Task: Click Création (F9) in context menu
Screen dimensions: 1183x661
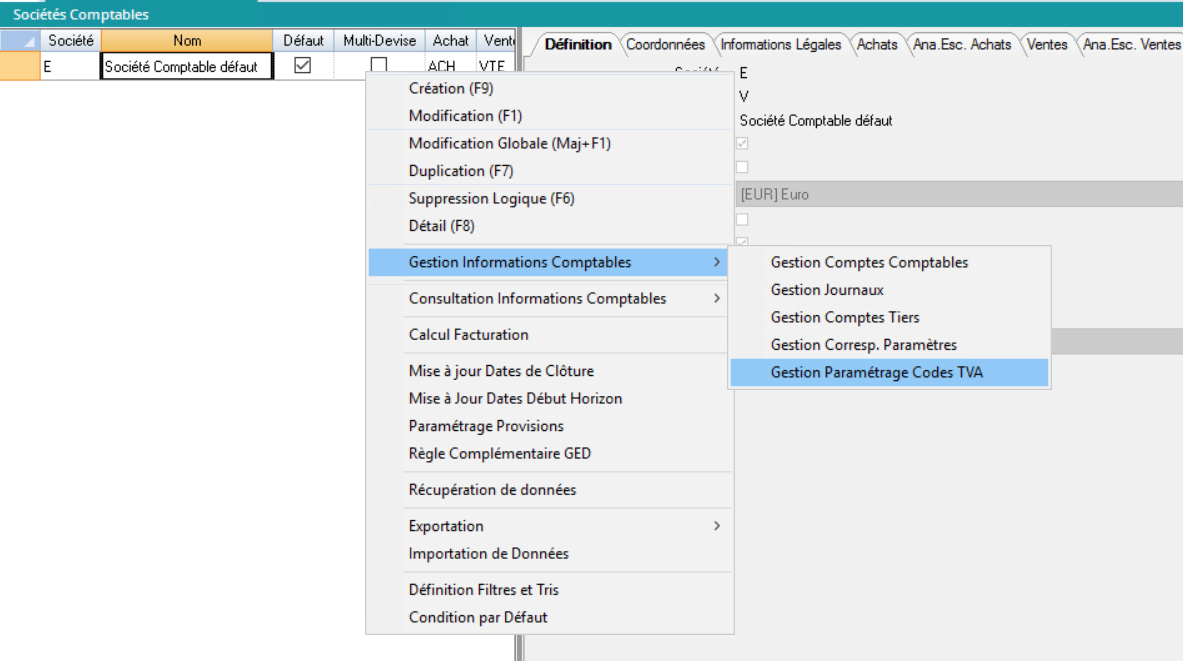Action: click(x=450, y=88)
